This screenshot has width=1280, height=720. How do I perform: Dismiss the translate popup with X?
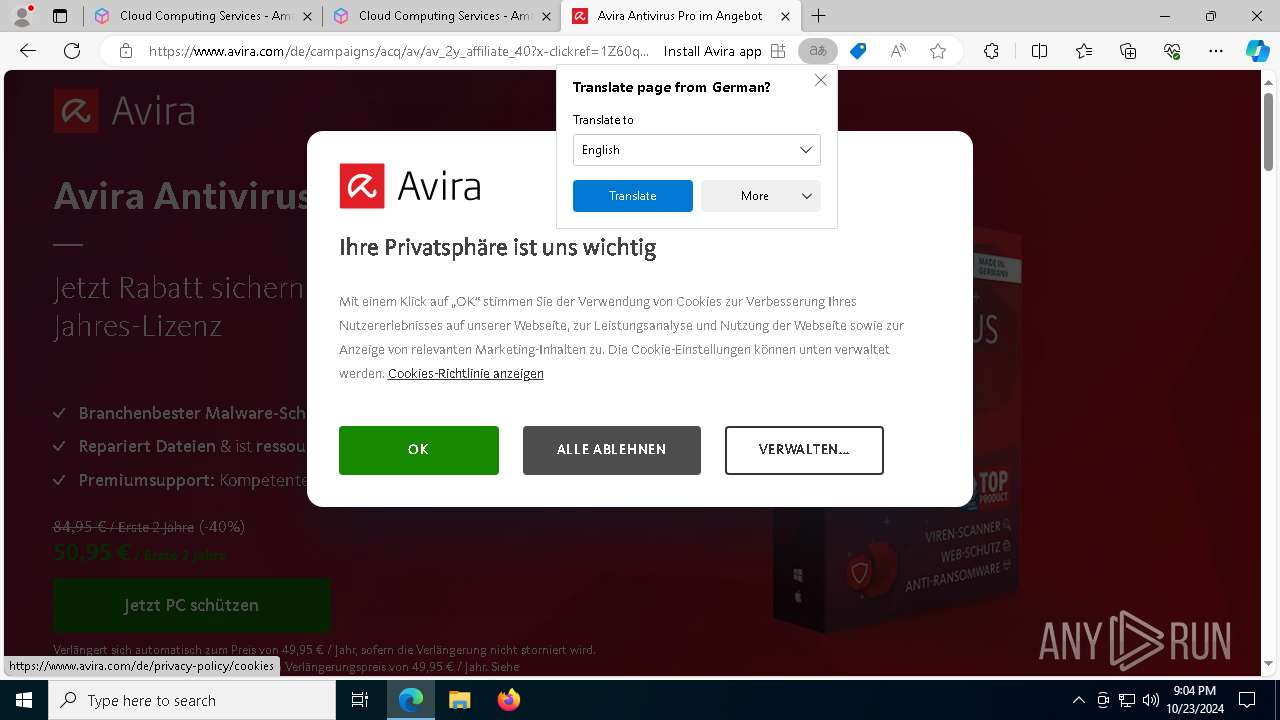pyautogui.click(x=821, y=80)
